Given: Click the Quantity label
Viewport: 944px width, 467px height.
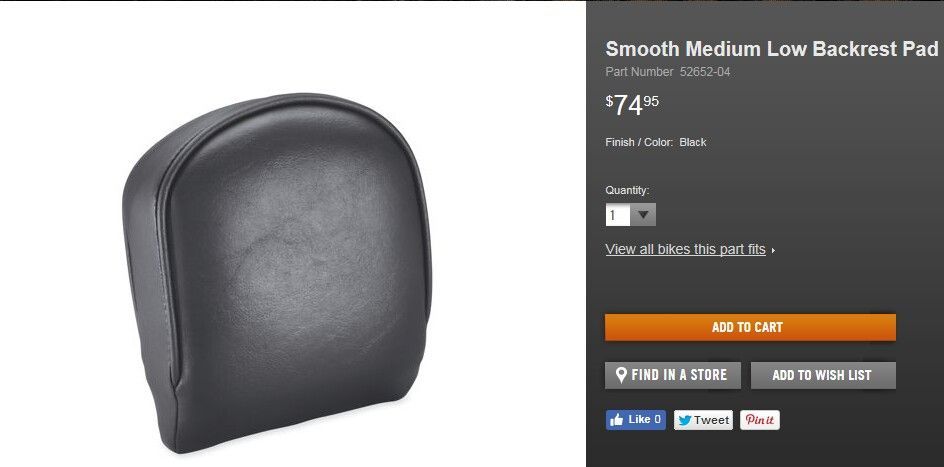Looking at the screenshot, I should (627, 190).
